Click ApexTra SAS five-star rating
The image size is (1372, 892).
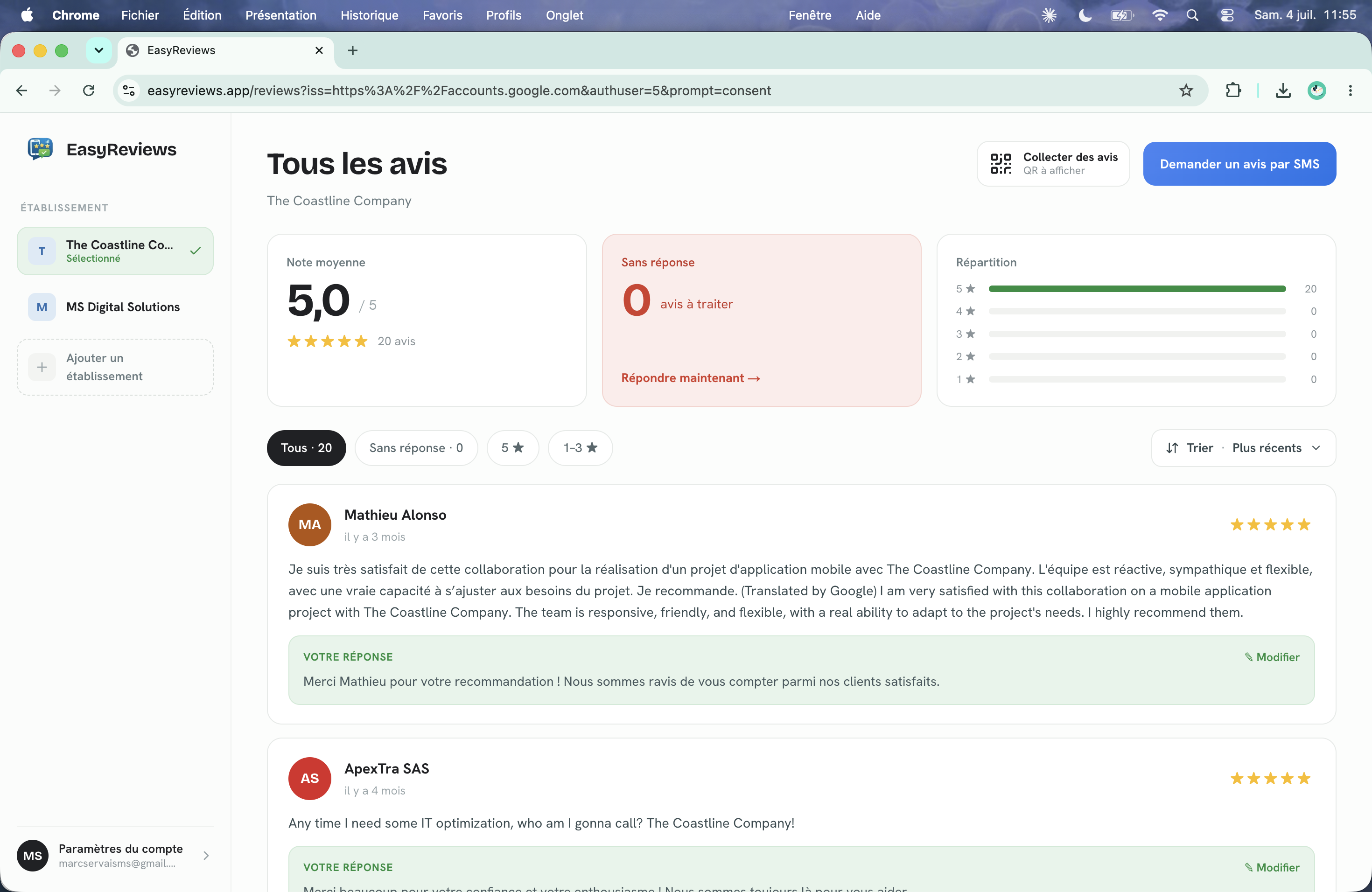[1270, 779]
